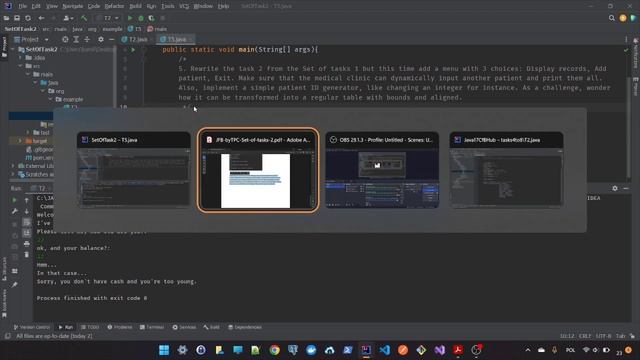Switch to the OBS window thumbnail
Image resolution: width=640 pixels, height=360 pixels.
click(382, 170)
